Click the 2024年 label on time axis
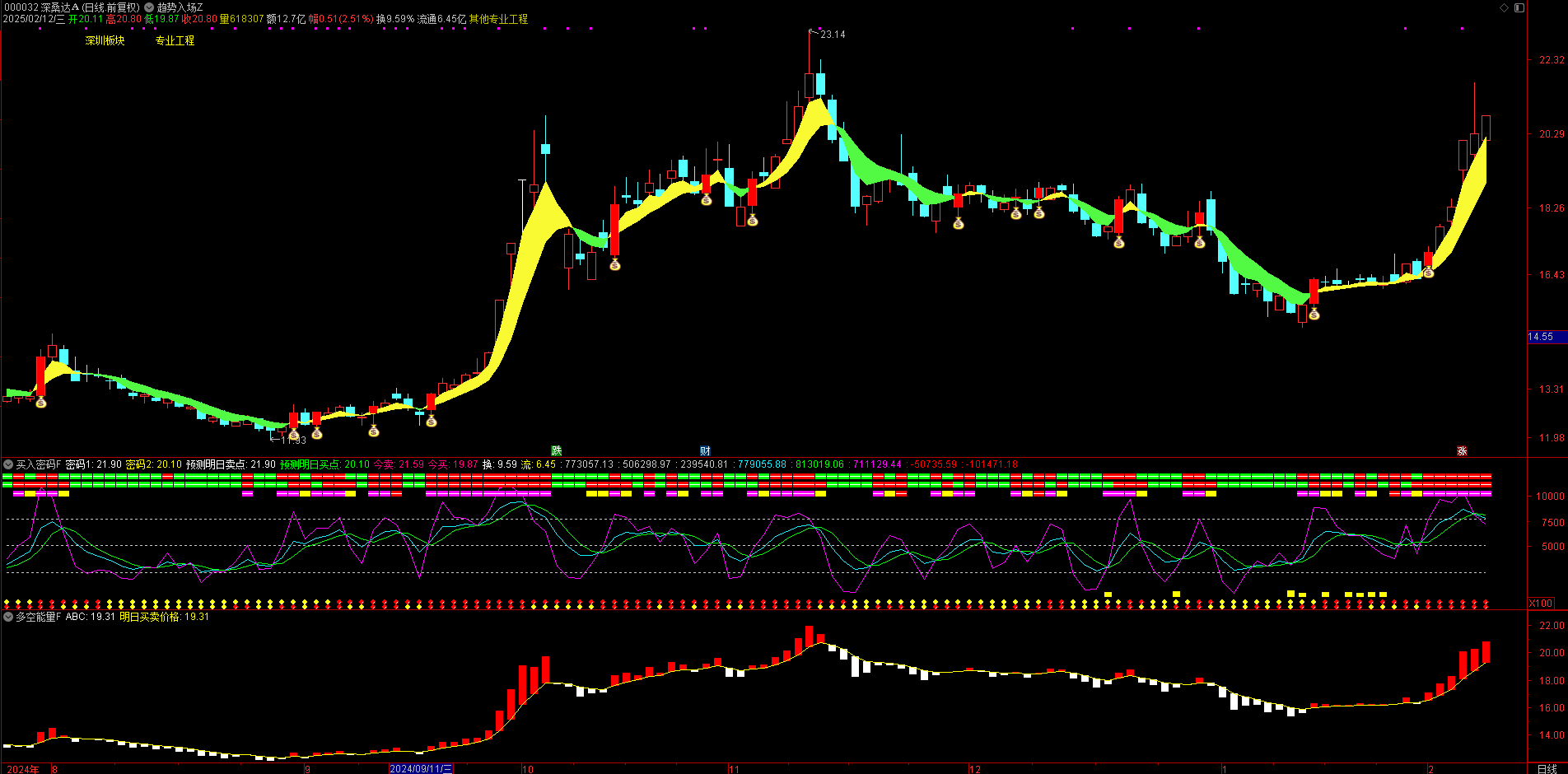1568x774 pixels. click(x=22, y=769)
